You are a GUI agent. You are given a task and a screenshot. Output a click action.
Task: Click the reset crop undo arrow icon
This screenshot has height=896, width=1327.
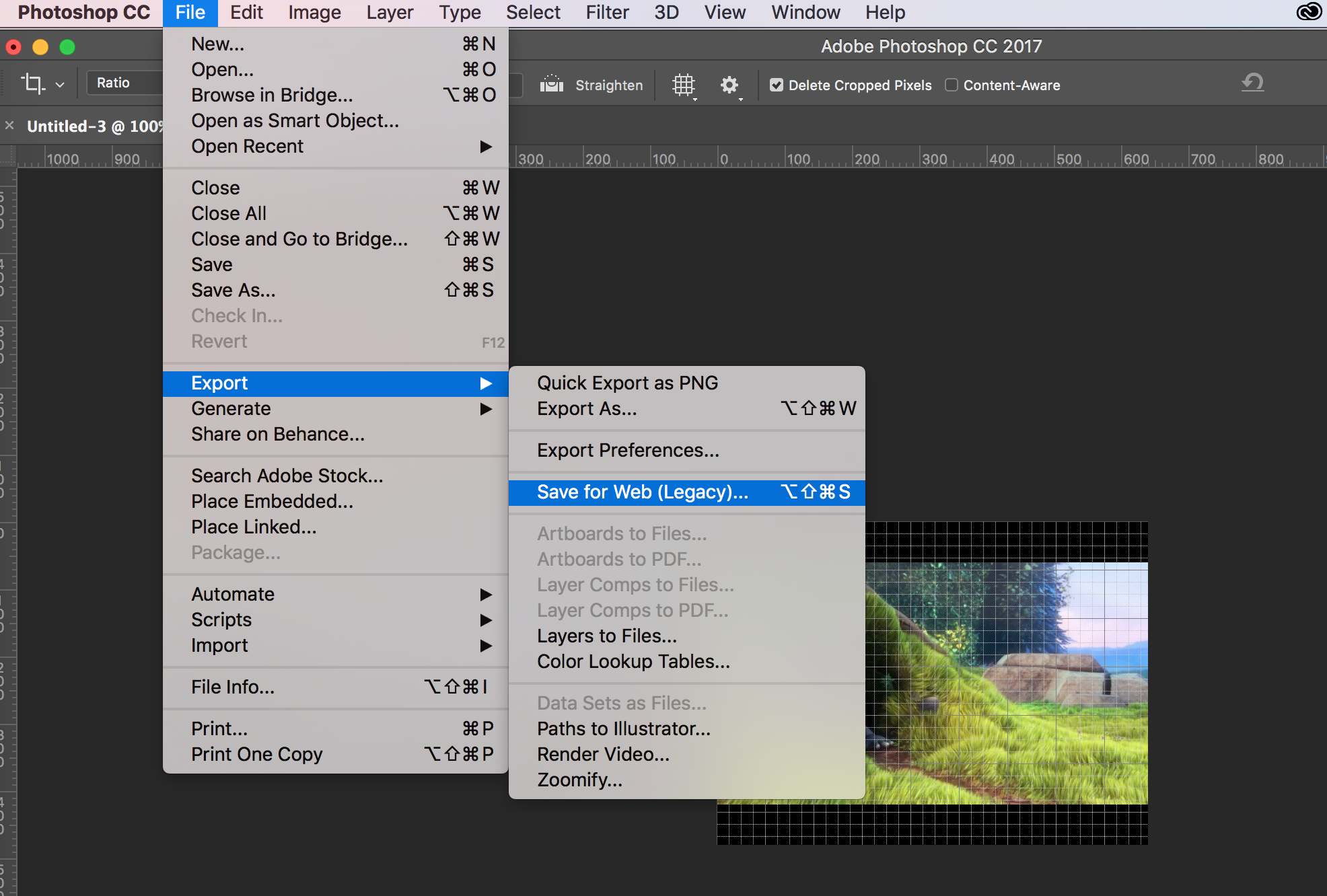pyautogui.click(x=1252, y=83)
